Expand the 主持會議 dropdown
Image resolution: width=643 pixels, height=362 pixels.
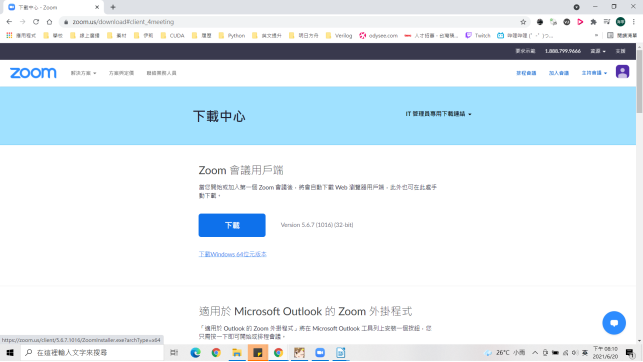point(594,73)
